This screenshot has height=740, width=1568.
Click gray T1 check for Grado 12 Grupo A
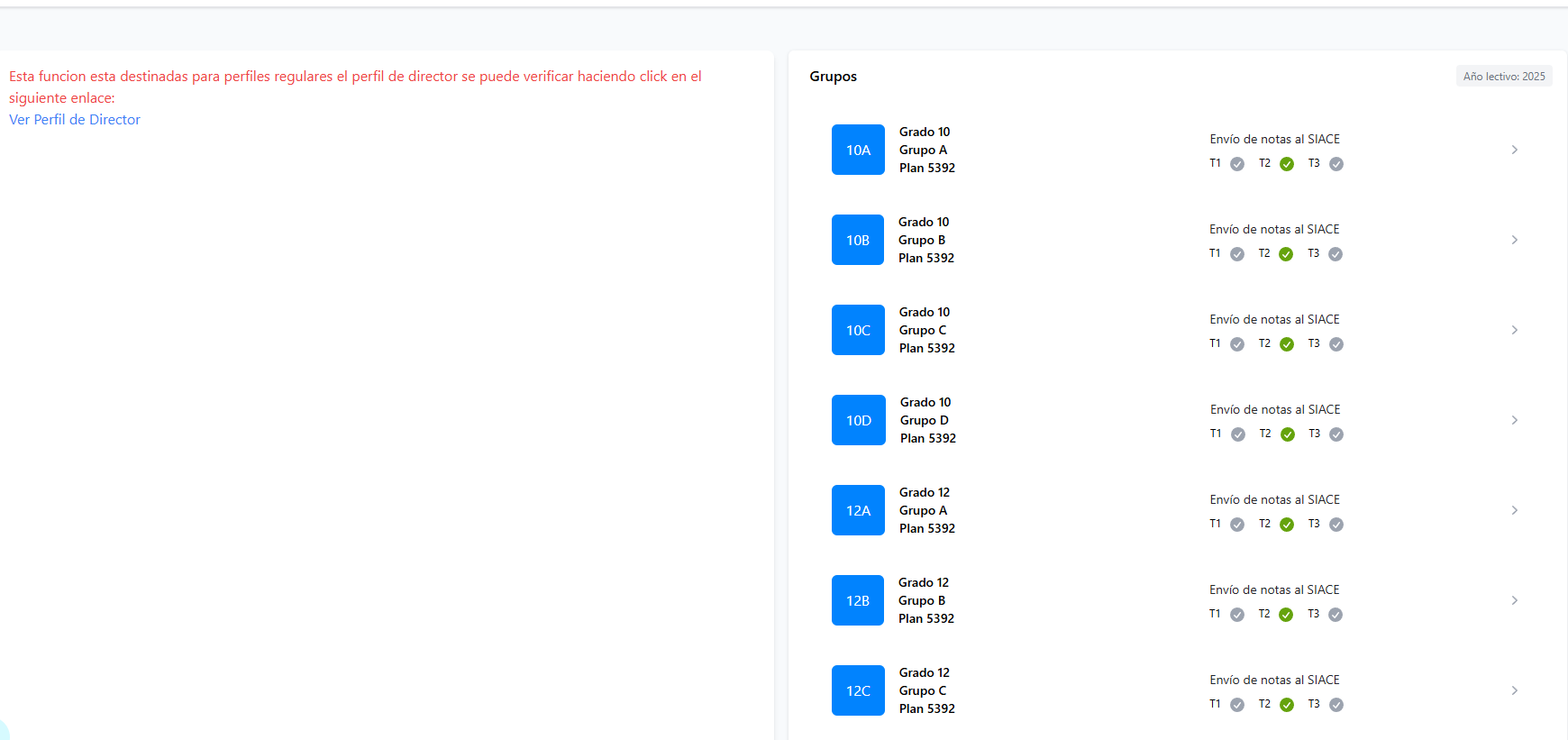[x=1237, y=525]
